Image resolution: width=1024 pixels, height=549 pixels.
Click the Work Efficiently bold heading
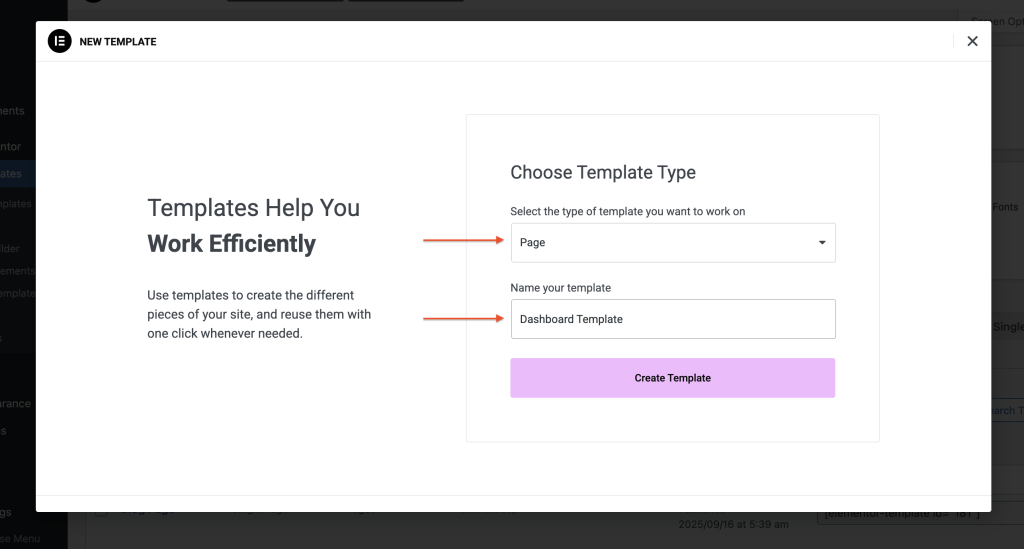click(231, 244)
